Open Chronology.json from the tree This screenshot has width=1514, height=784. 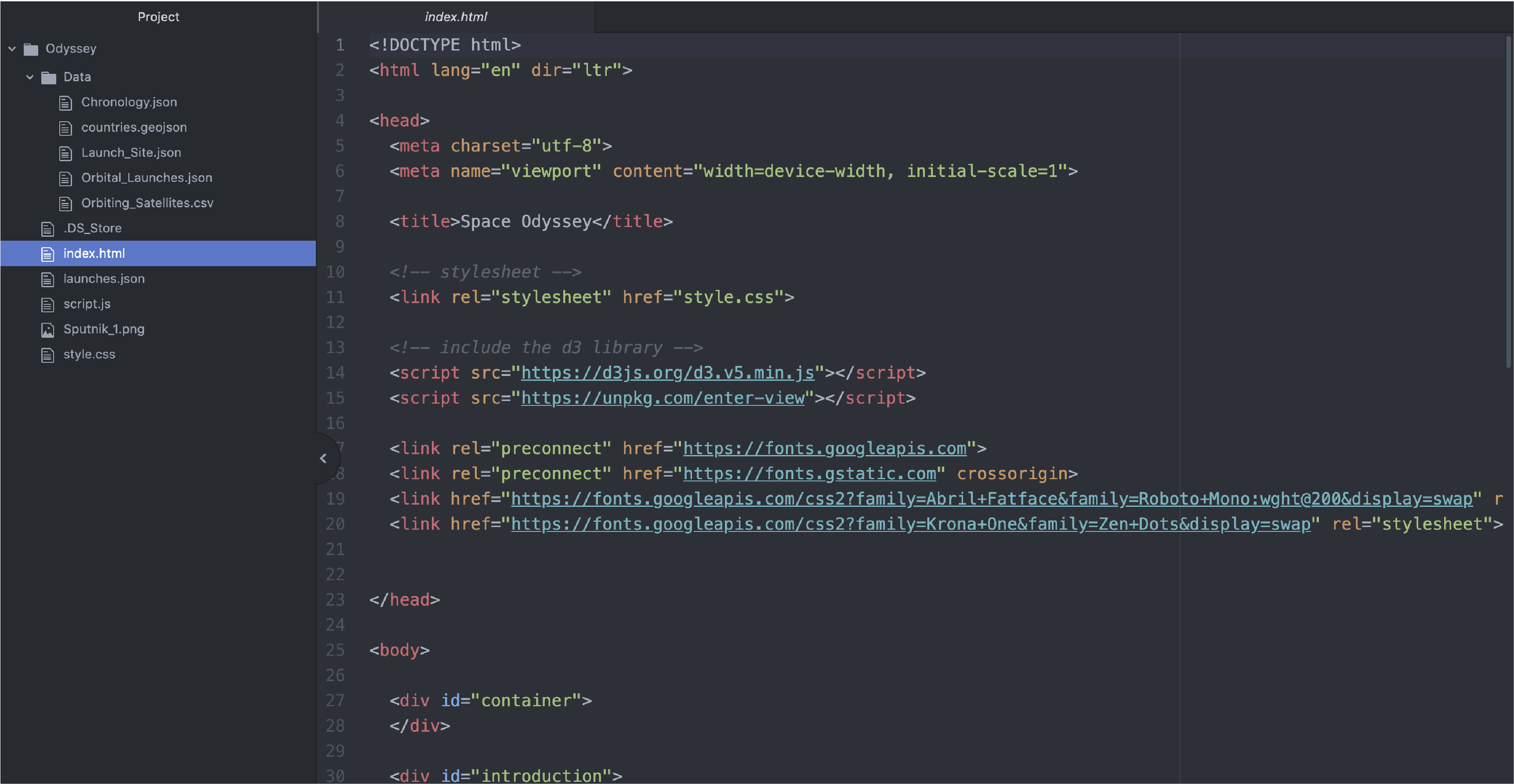[129, 102]
